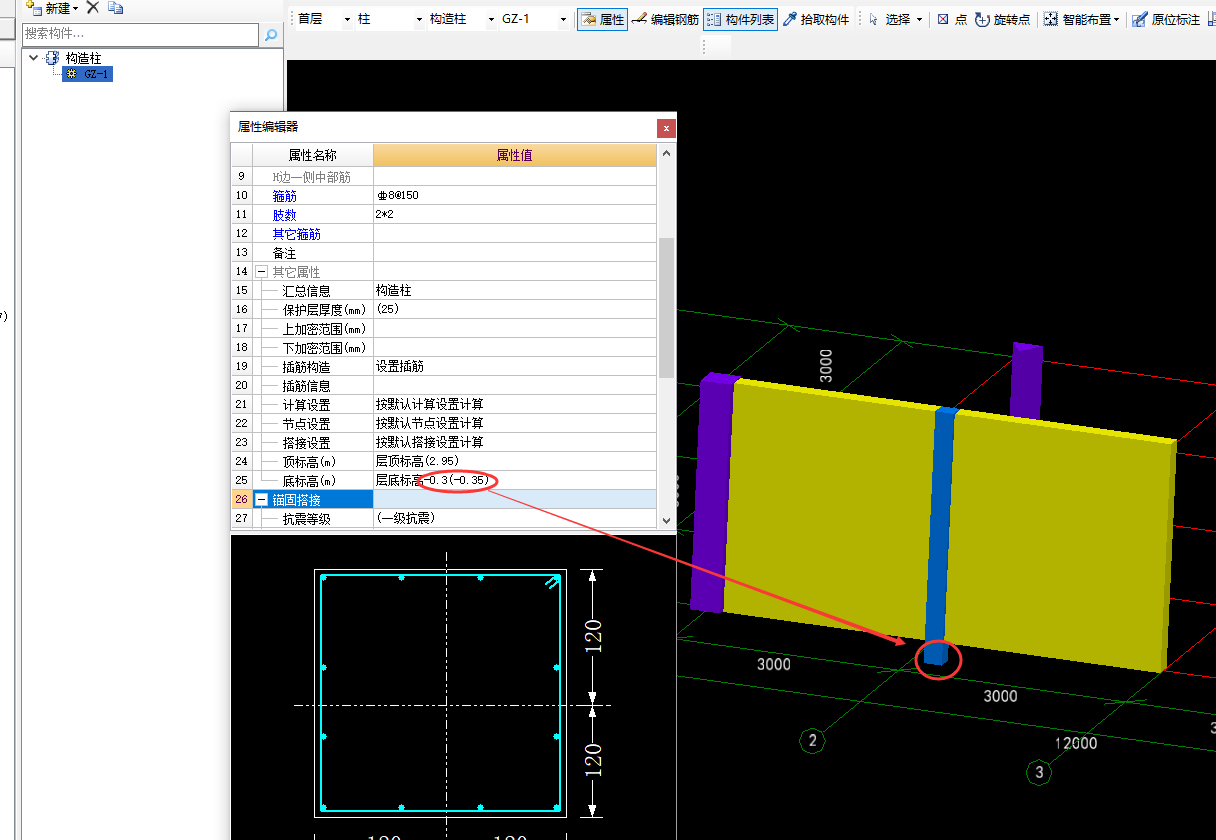Open the 选择 tool dropdown arrow

919,20
